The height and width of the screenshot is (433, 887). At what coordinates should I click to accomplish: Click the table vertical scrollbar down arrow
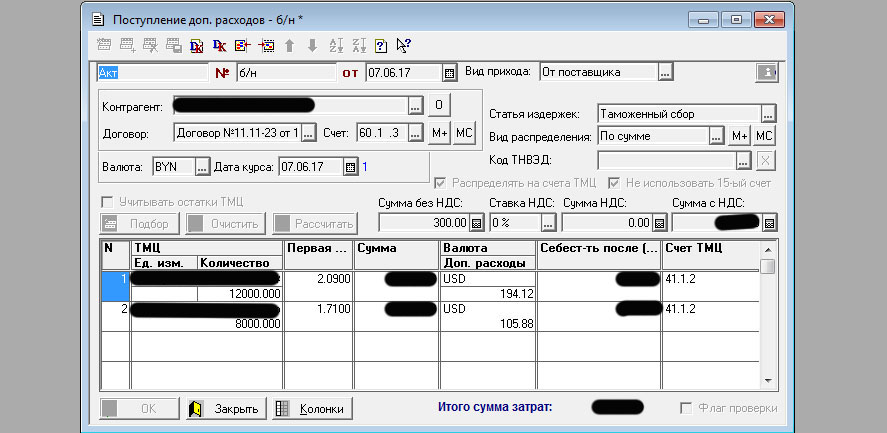point(767,381)
